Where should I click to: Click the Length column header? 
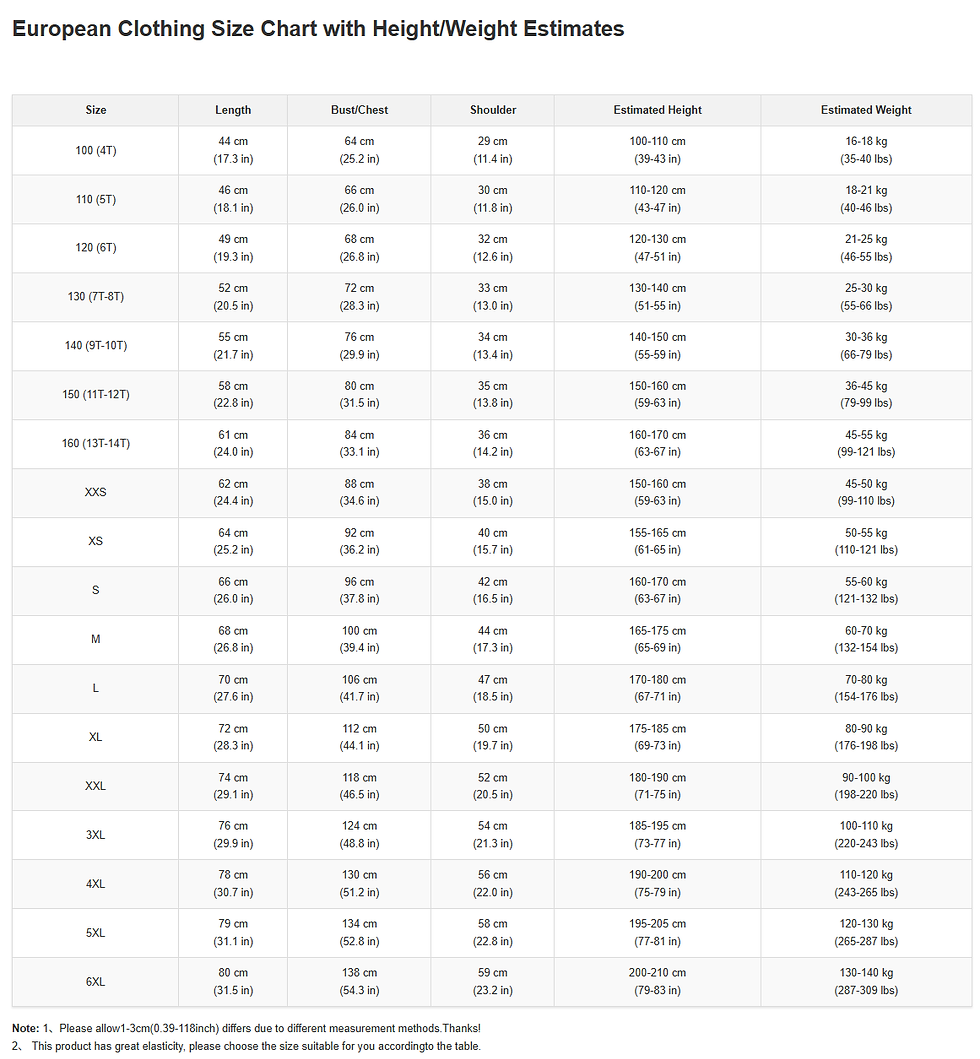point(233,110)
